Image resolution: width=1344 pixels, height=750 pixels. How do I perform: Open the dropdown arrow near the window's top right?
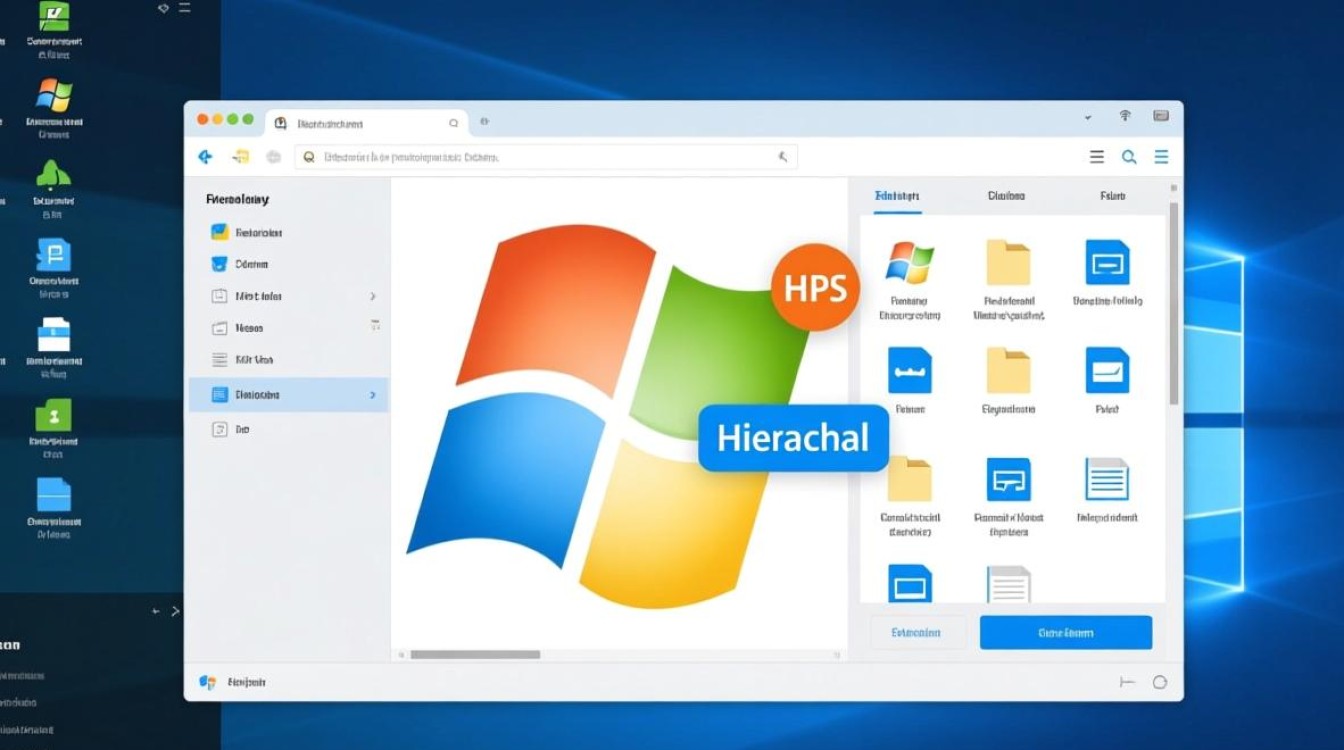click(1088, 117)
